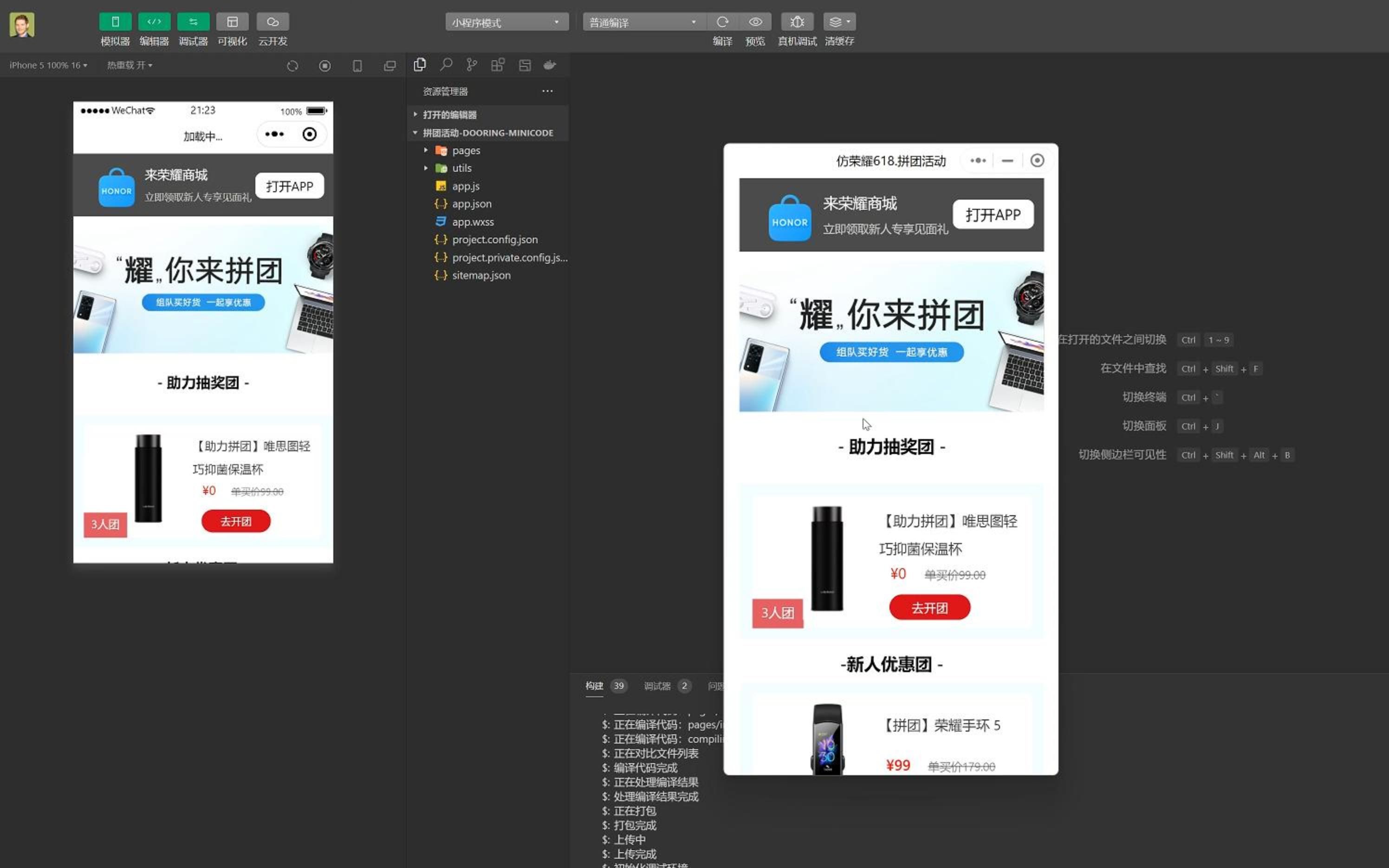Image resolution: width=1389 pixels, height=868 pixels.
Task: Collapse the 拼团活动-DOORING-MINICODE project root
Action: tap(488, 133)
